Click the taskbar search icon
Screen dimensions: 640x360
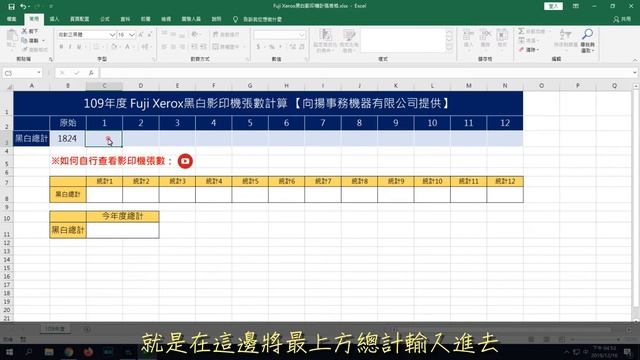(29, 352)
